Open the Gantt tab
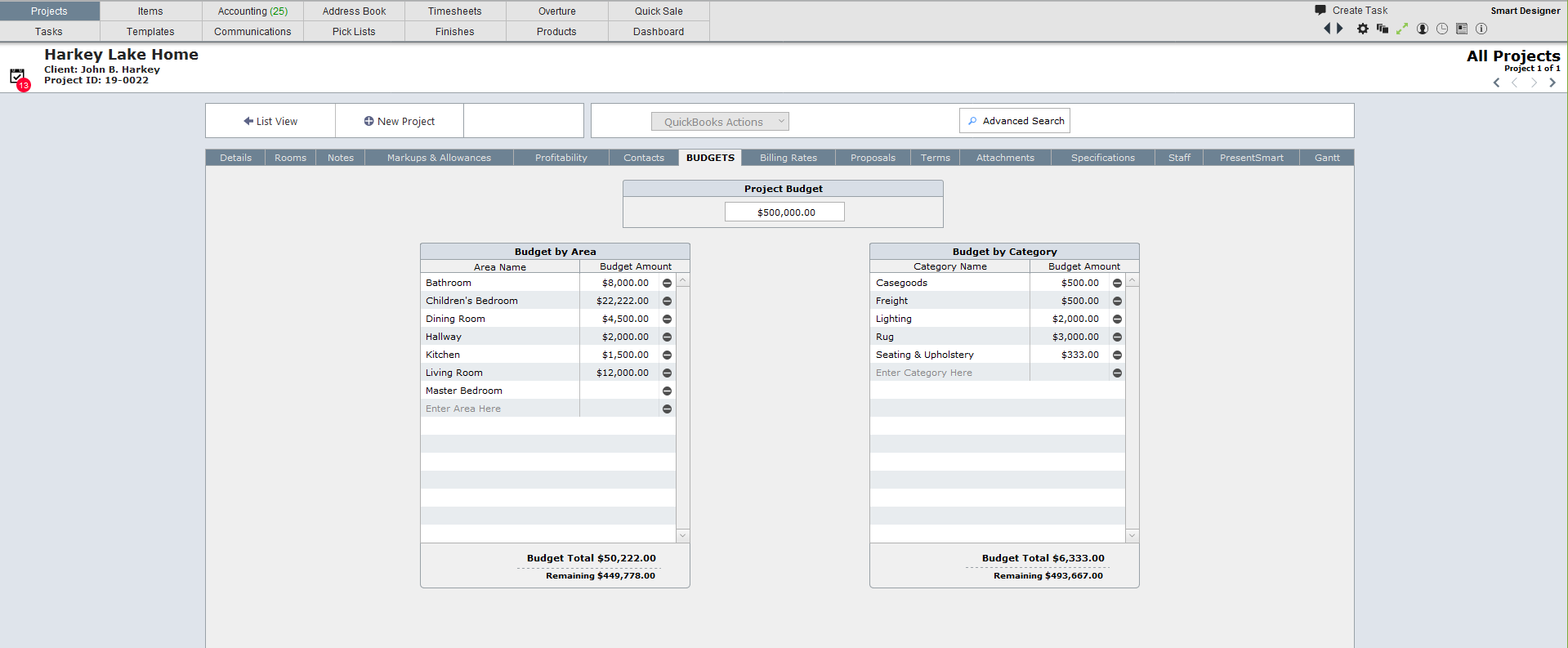Screen dimensions: 1568x648 tap(1327, 158)
